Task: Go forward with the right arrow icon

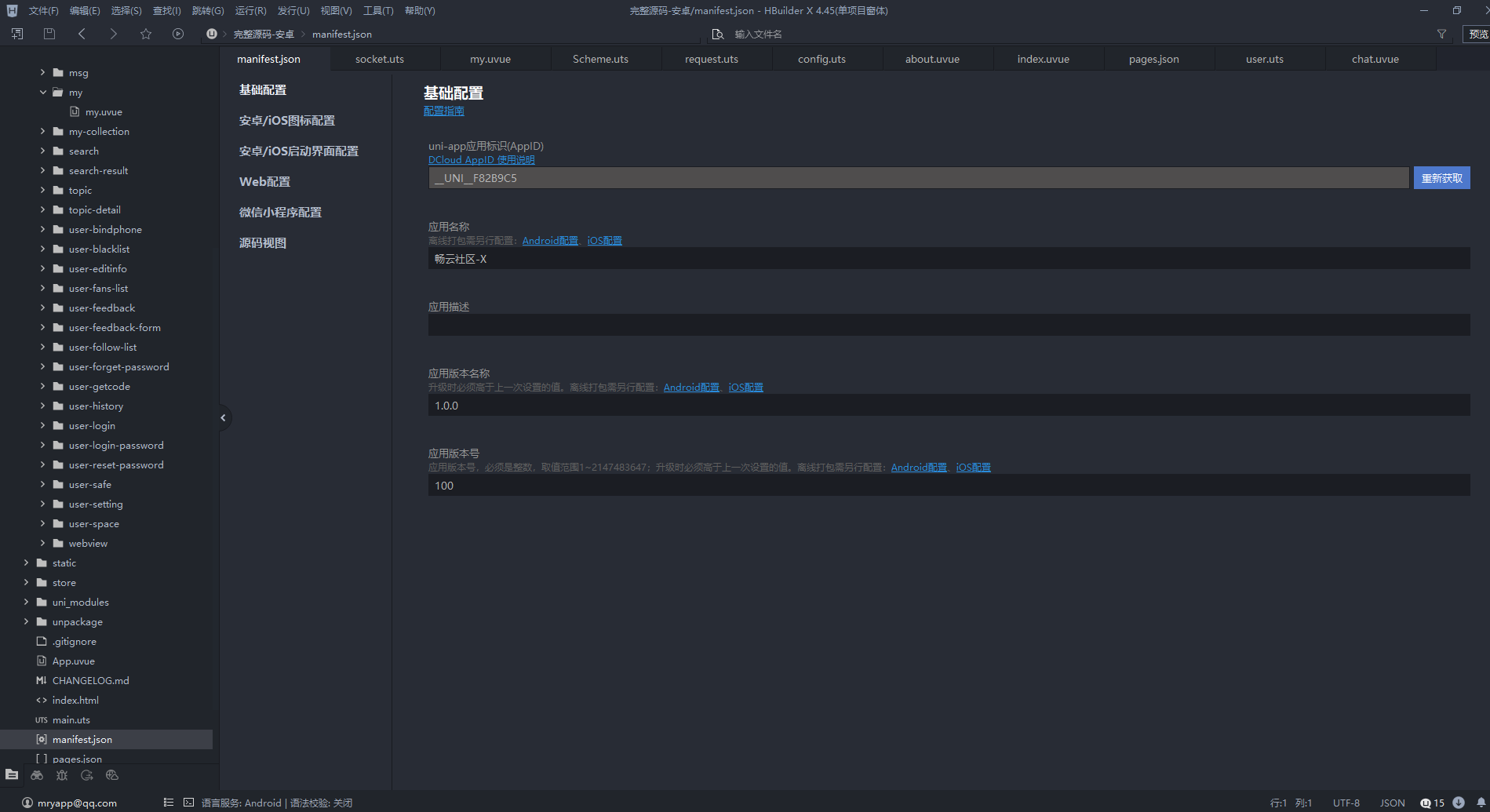Action: (114, 34)
